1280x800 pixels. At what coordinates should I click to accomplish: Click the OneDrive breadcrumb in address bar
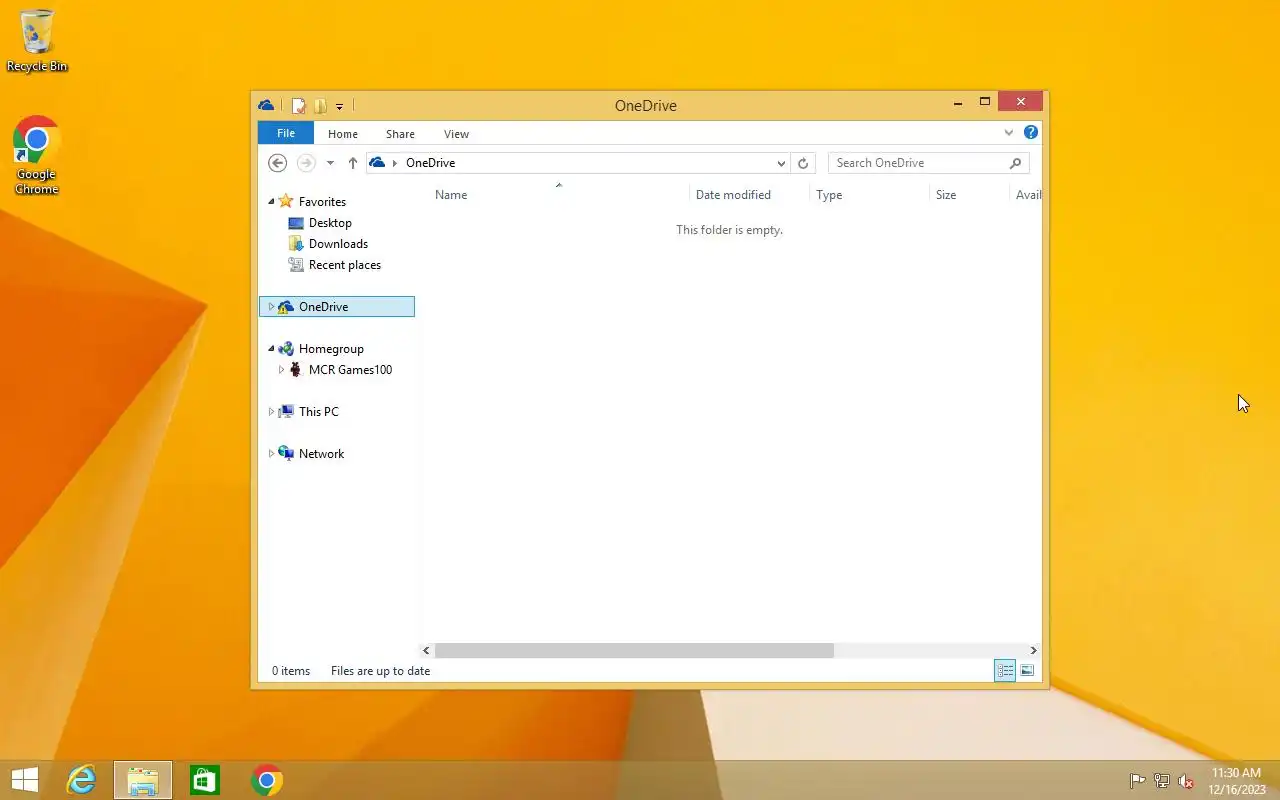click(430, 163)
